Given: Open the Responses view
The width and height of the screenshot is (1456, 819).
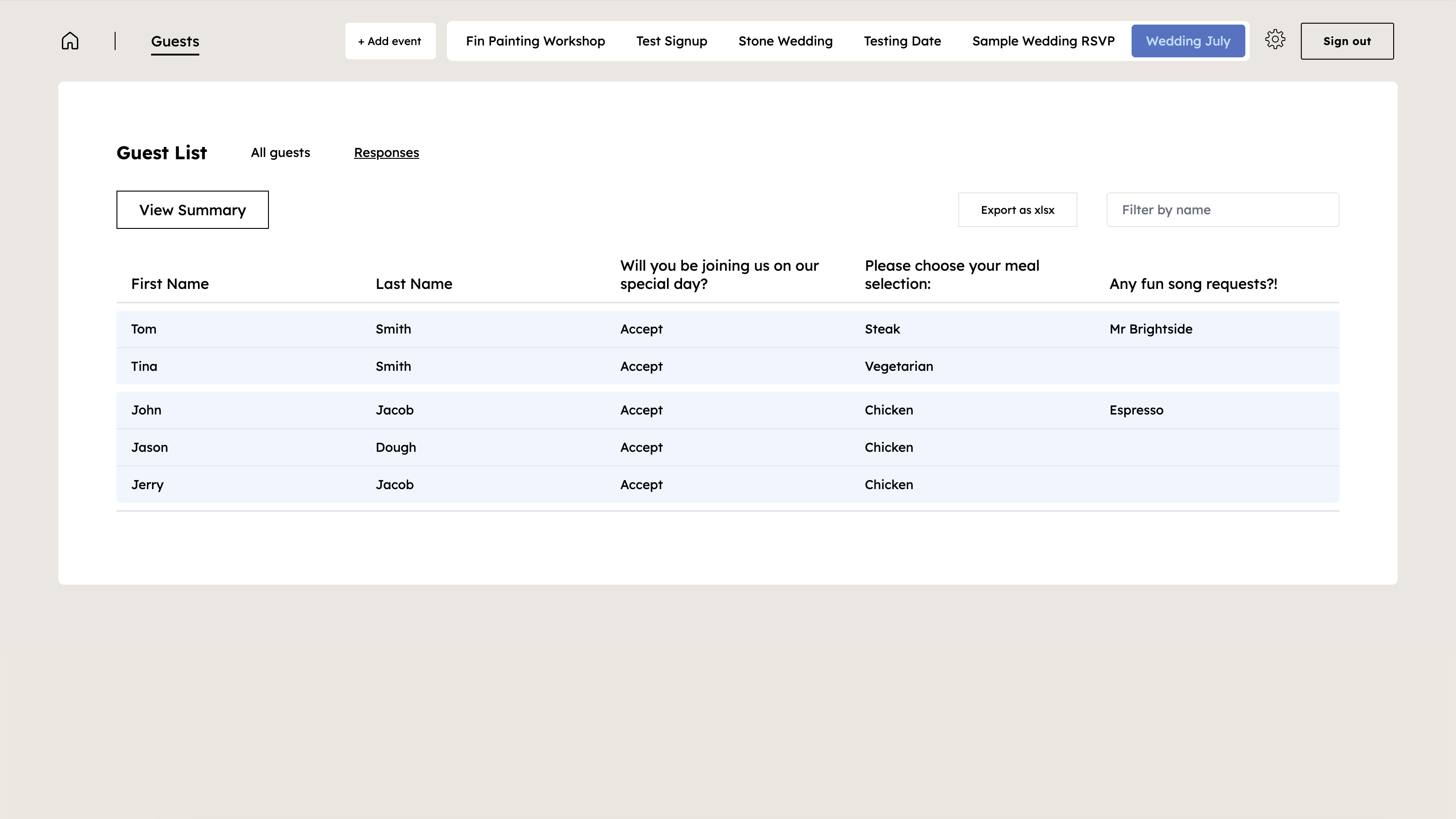Looking at the screenshot, I should (387, 152).
